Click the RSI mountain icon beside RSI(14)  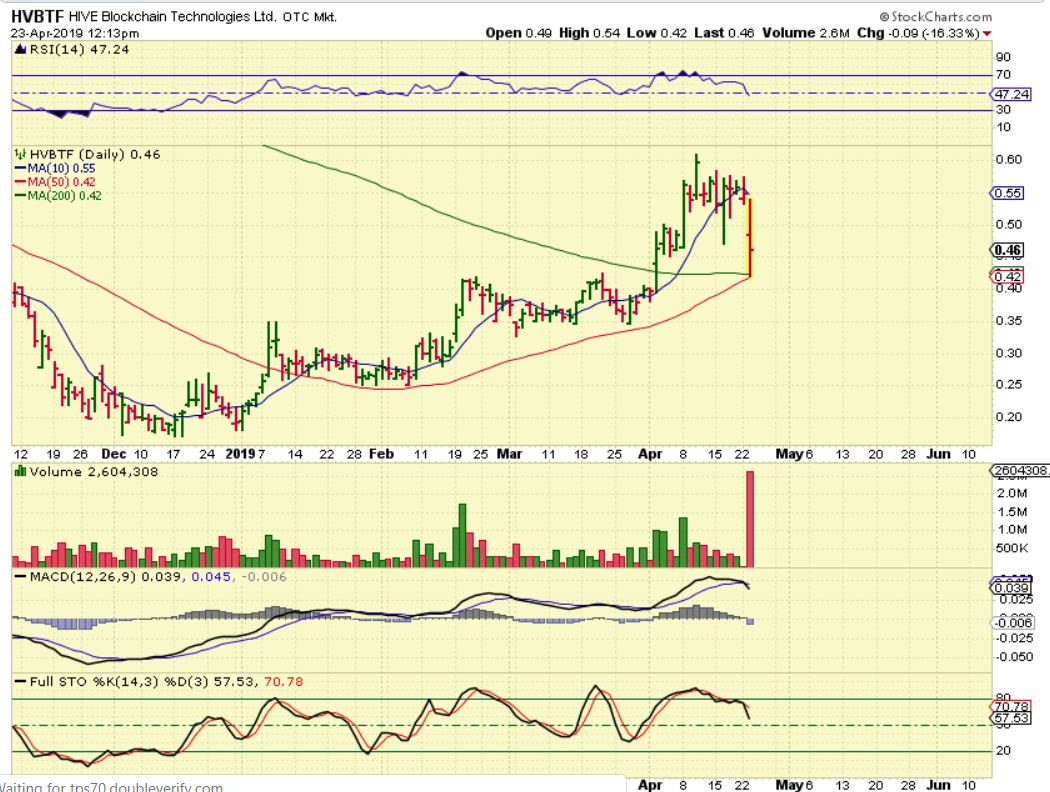click(x=20, y=50)
